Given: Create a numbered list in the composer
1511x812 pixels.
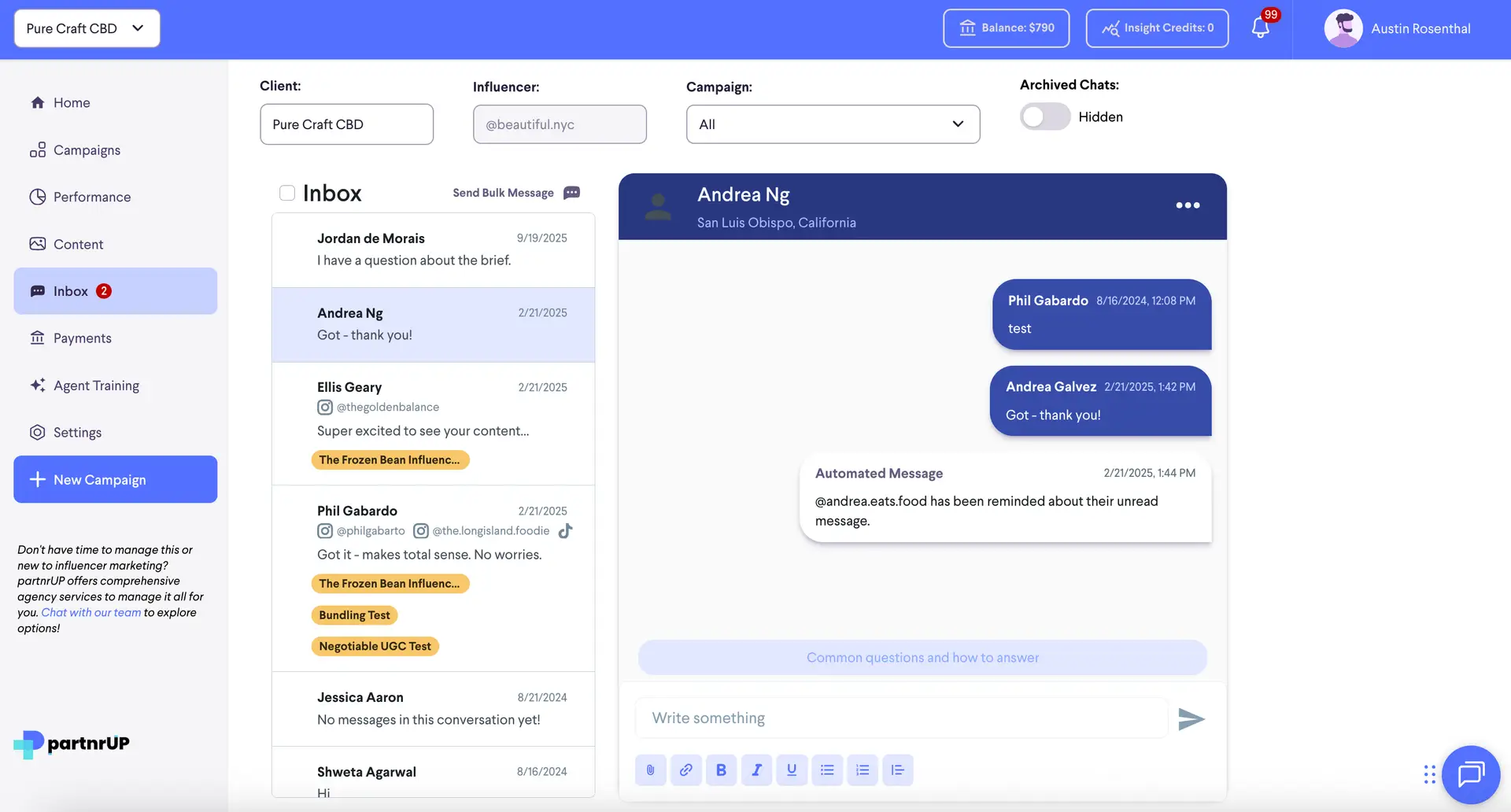Looking at the screenshot, I should pos(863,770).
